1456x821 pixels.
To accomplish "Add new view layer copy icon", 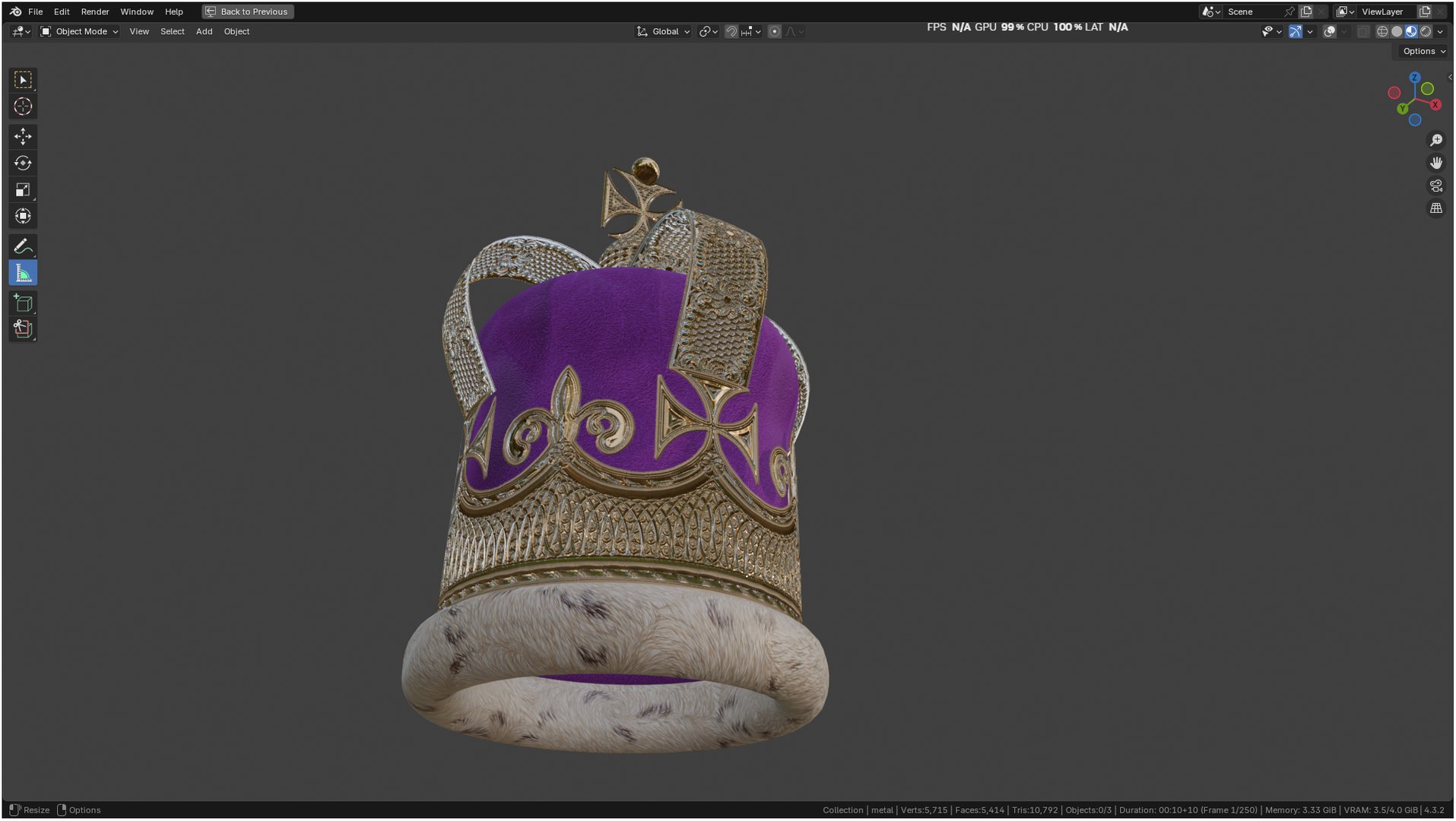I will (1425, 11).
